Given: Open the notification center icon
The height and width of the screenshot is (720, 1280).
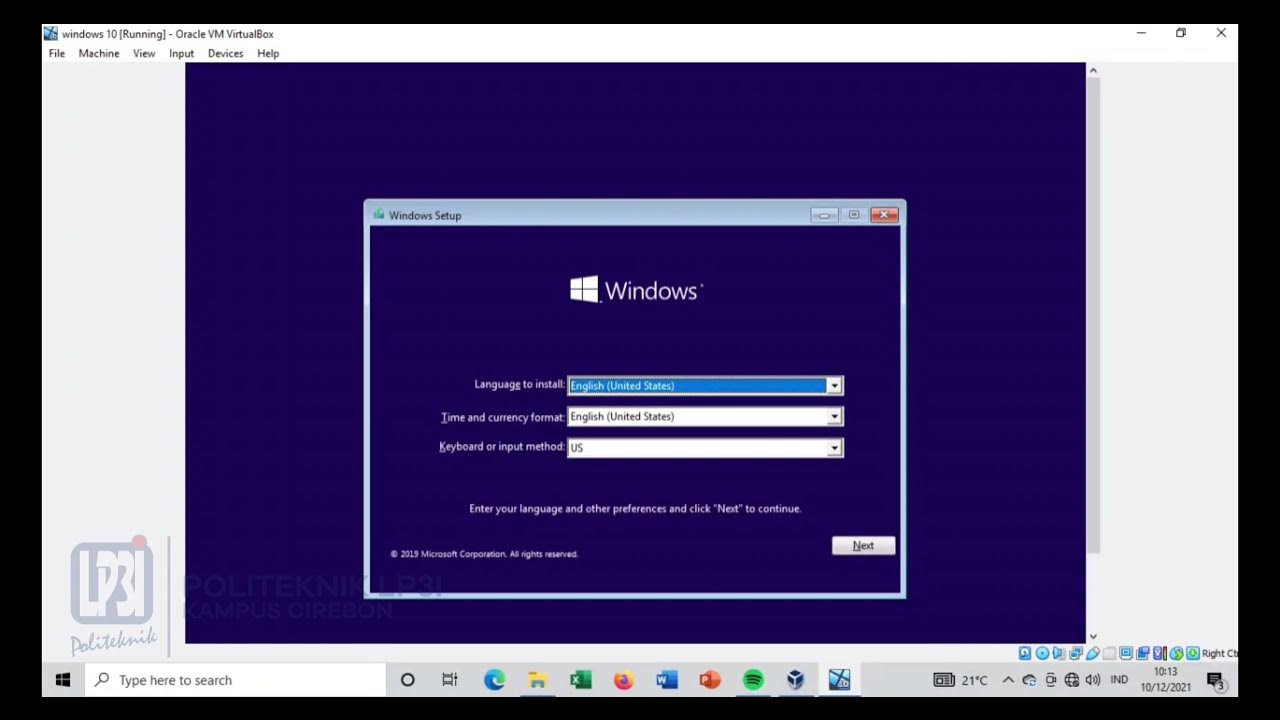Looking at the screenshot, I should point(1216,681).
